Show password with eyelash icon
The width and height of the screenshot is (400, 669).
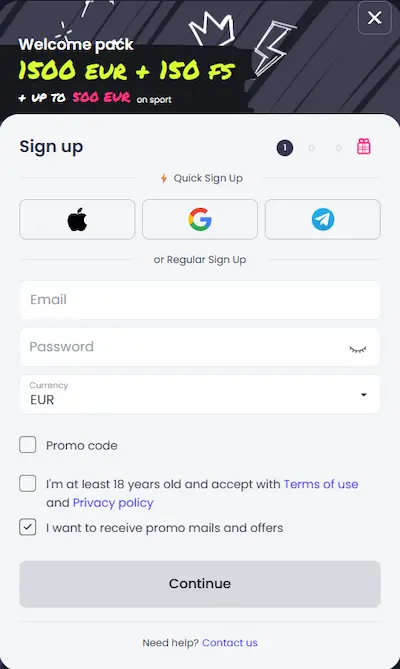click(x=358, y=349)
